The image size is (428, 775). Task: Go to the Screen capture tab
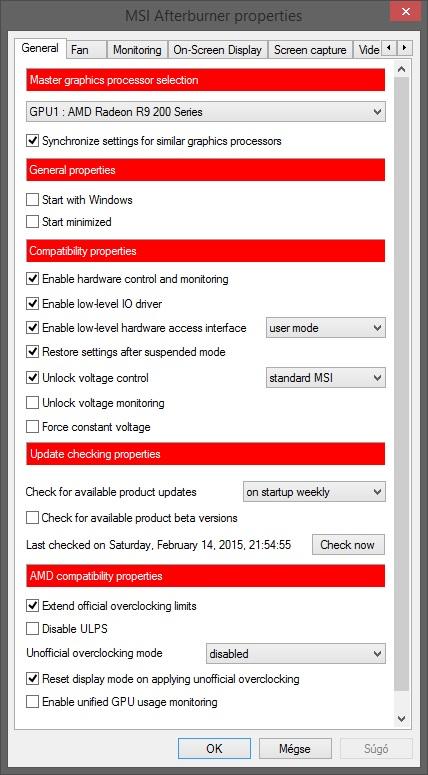310,50
